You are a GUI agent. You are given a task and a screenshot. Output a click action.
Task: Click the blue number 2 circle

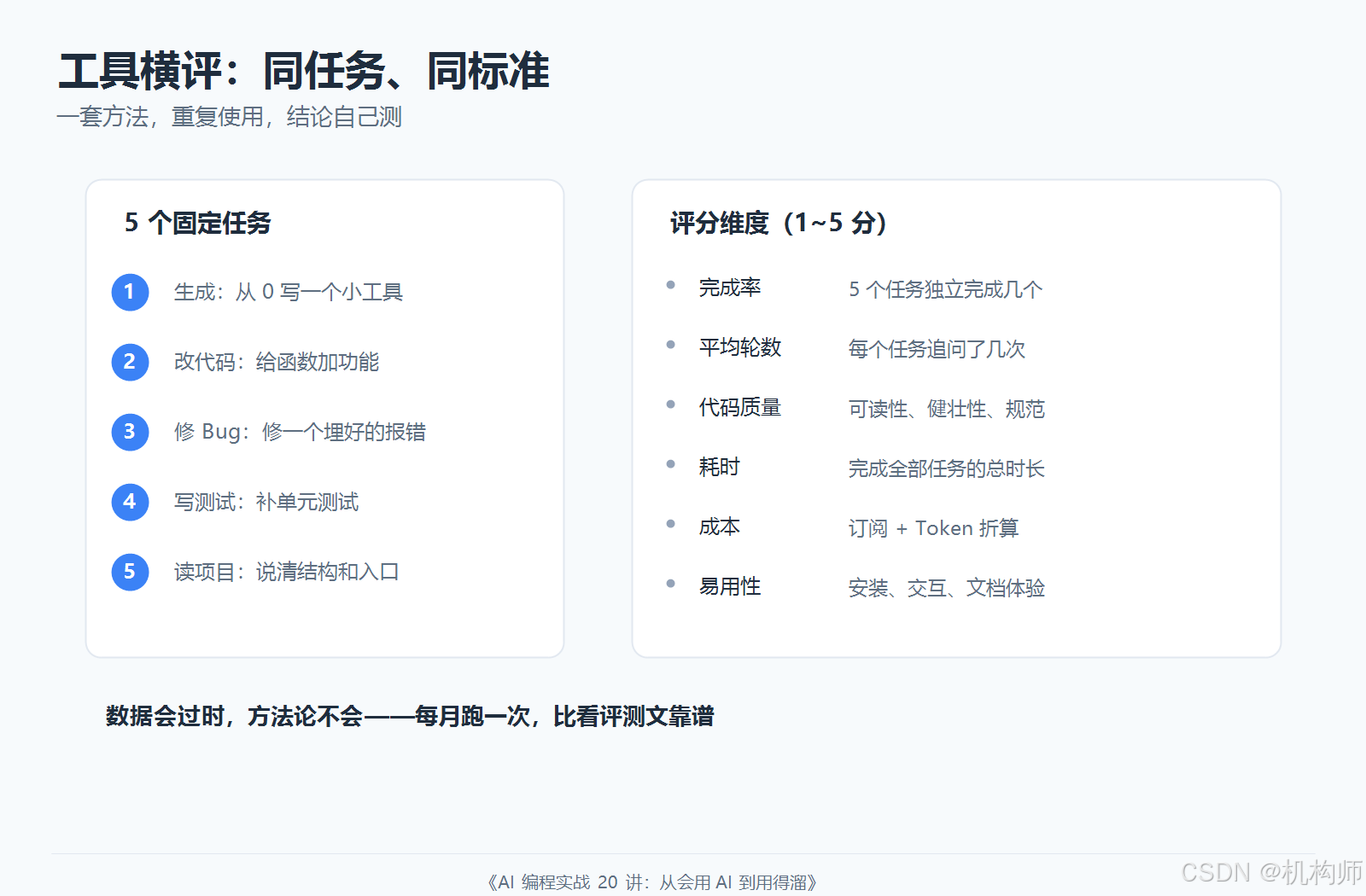[x=130, y=362]
